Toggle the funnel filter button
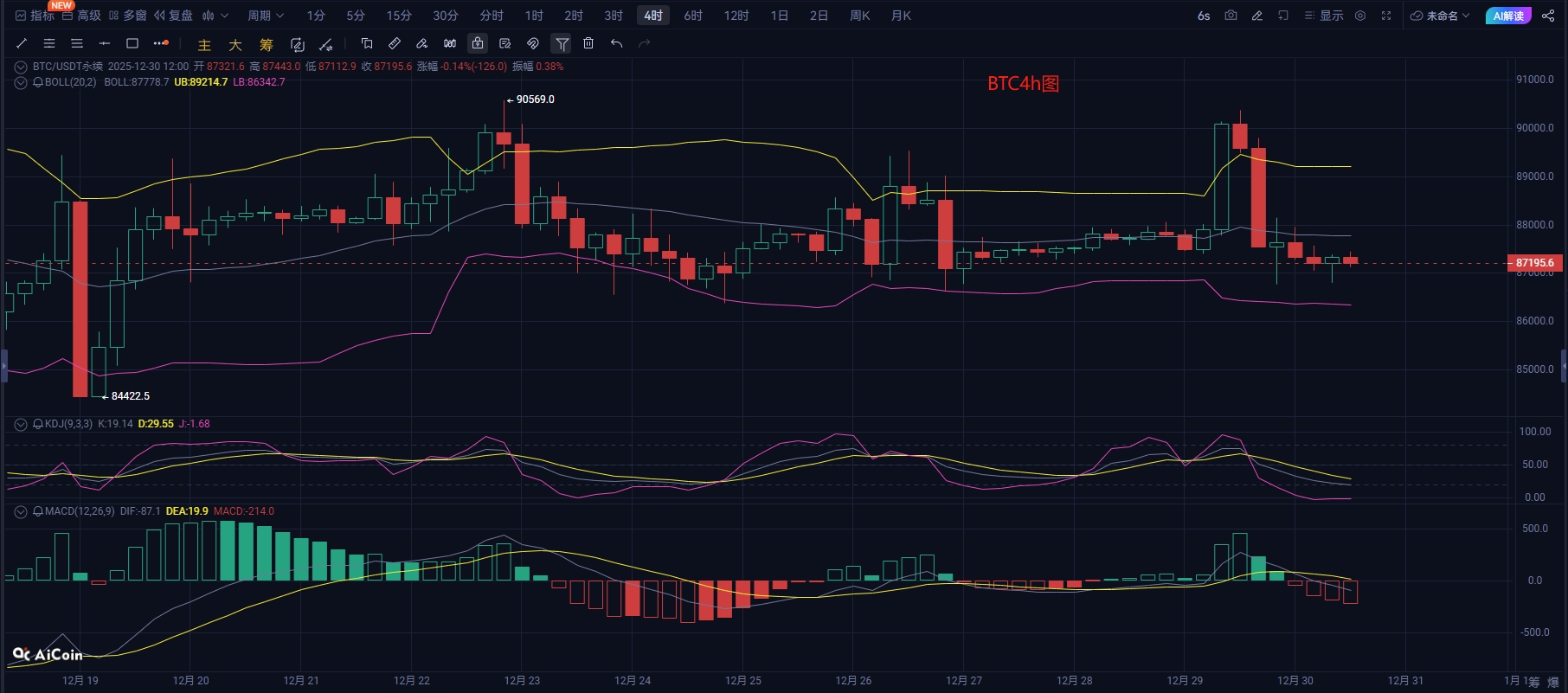Screen dimensions: 1568x693 click(562, 43)
